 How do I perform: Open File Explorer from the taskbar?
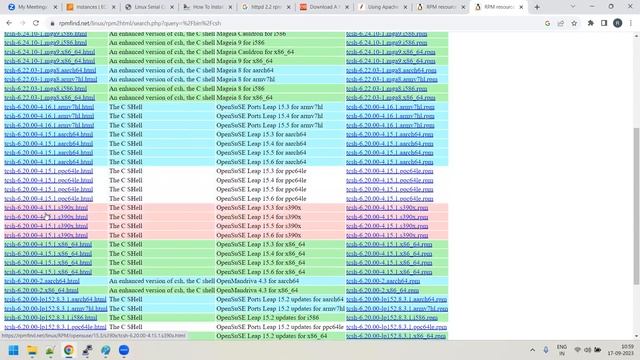pos(32,350)
